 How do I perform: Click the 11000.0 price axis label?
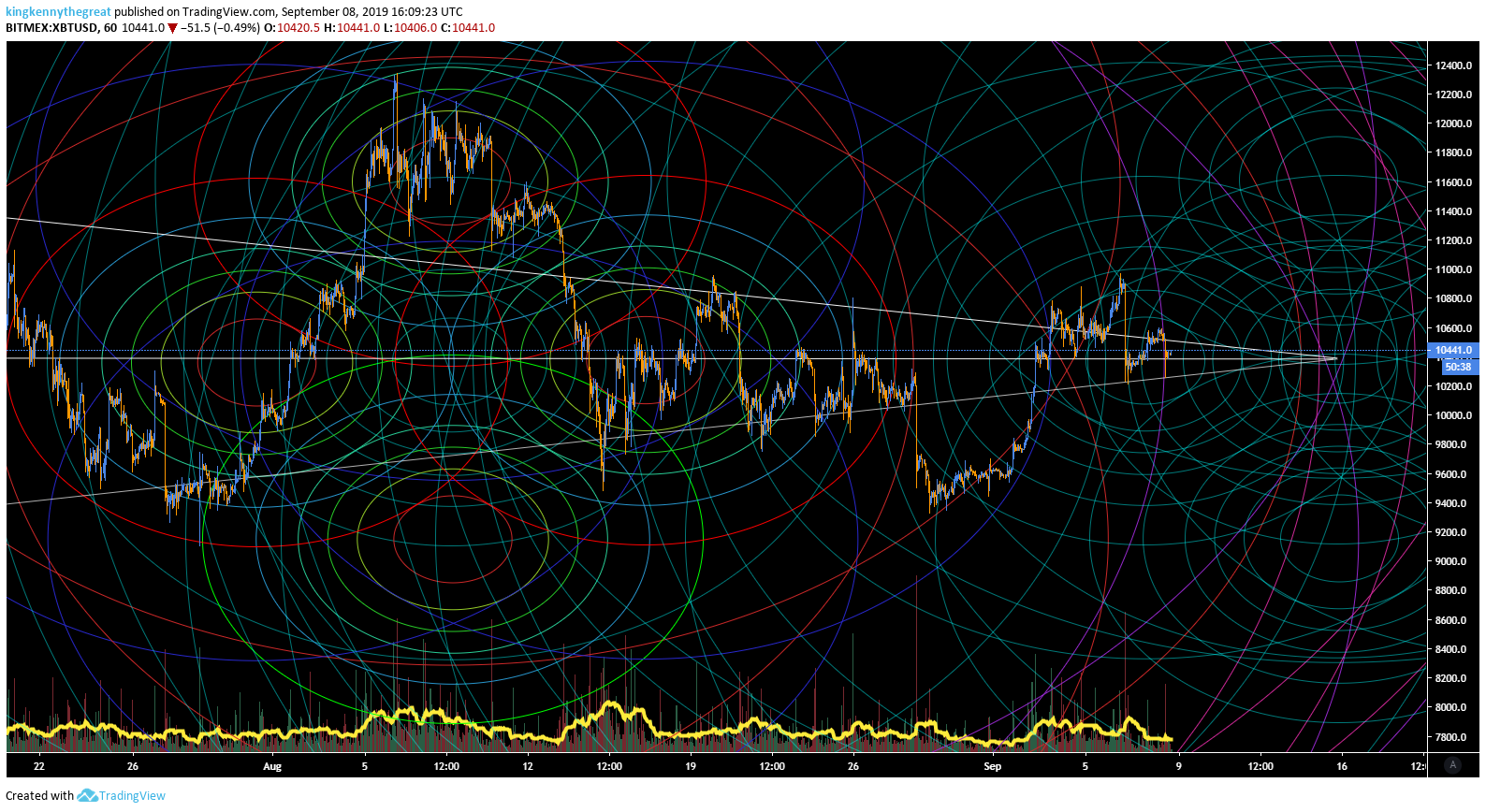point(1453,269)
